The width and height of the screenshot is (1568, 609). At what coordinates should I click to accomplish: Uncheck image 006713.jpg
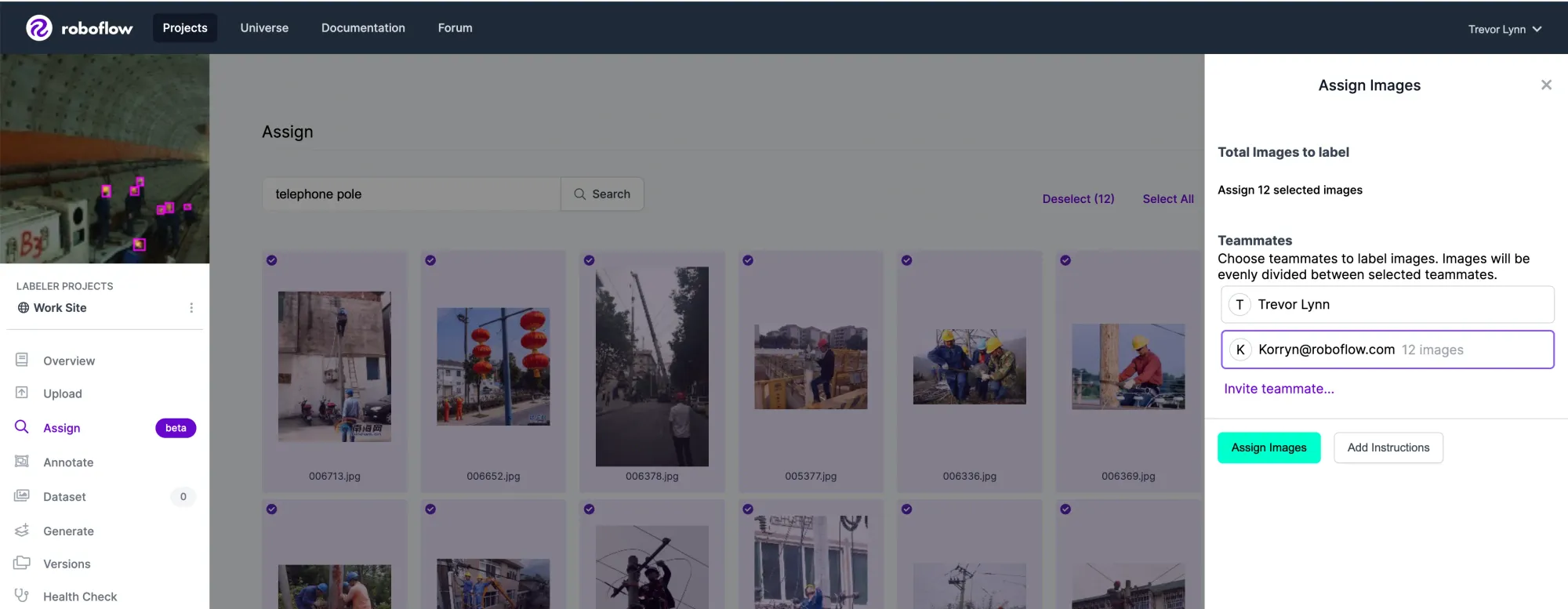(272, 260)
